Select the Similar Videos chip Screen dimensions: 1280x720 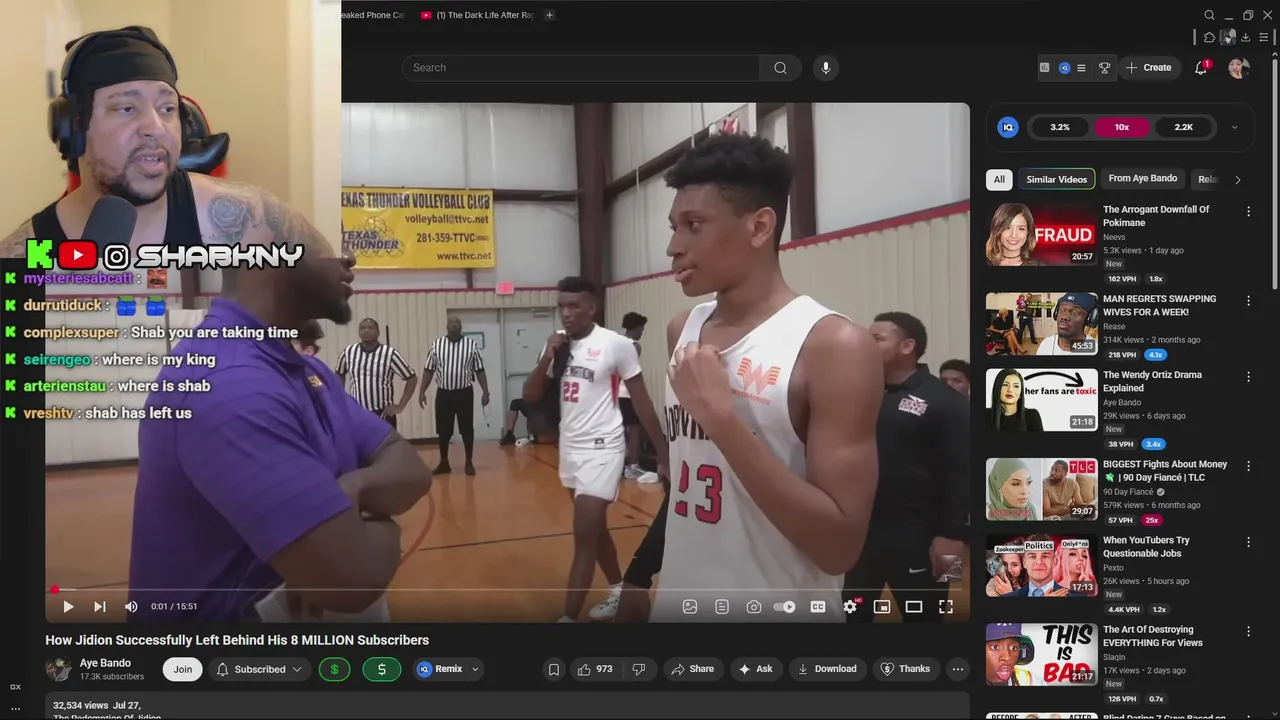1056,179
